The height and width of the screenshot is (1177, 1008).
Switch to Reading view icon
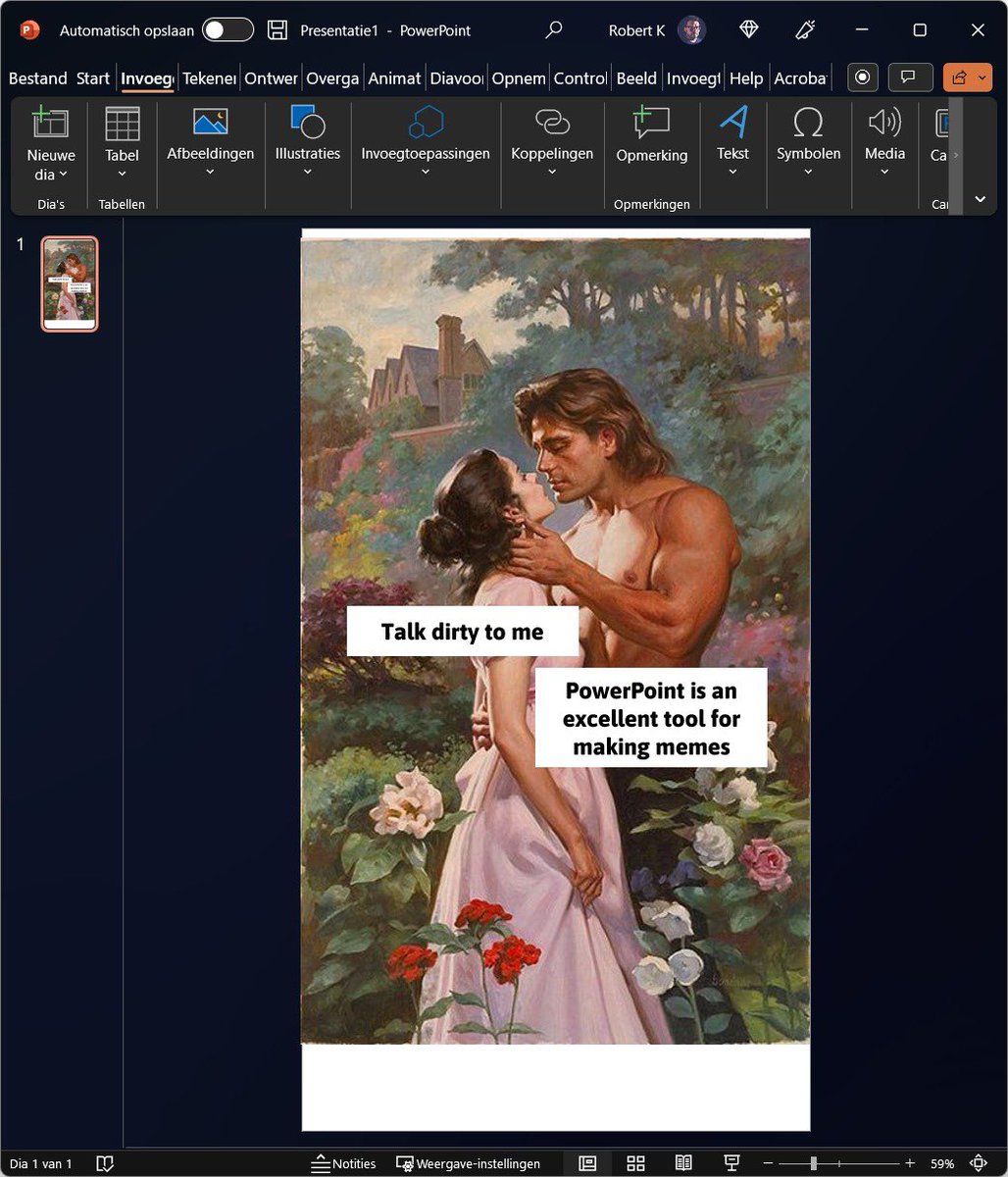click(x=683, y=1163)
